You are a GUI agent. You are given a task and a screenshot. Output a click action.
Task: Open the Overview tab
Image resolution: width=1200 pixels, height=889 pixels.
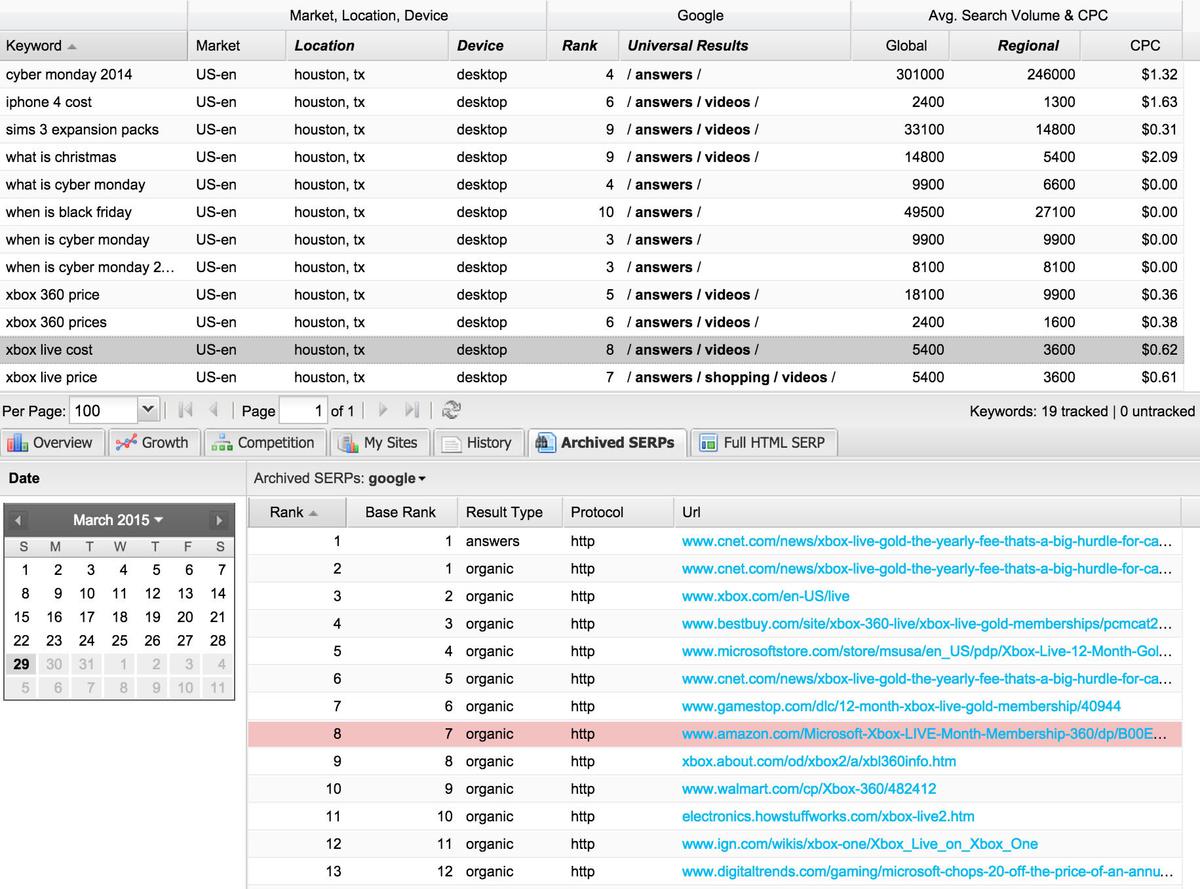51,443
